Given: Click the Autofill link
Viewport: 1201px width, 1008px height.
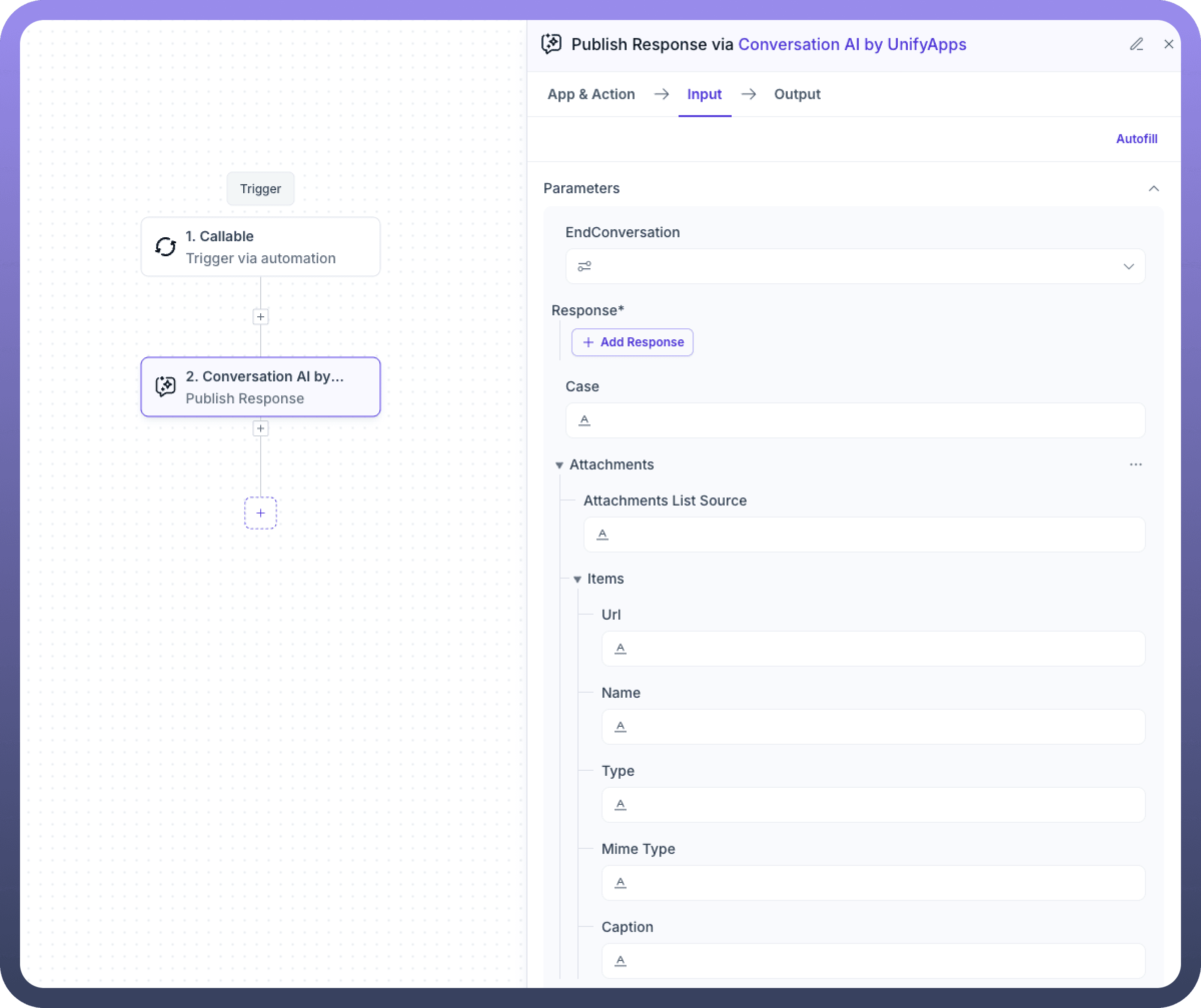Looking at the screenshot, I should 1136,139.
